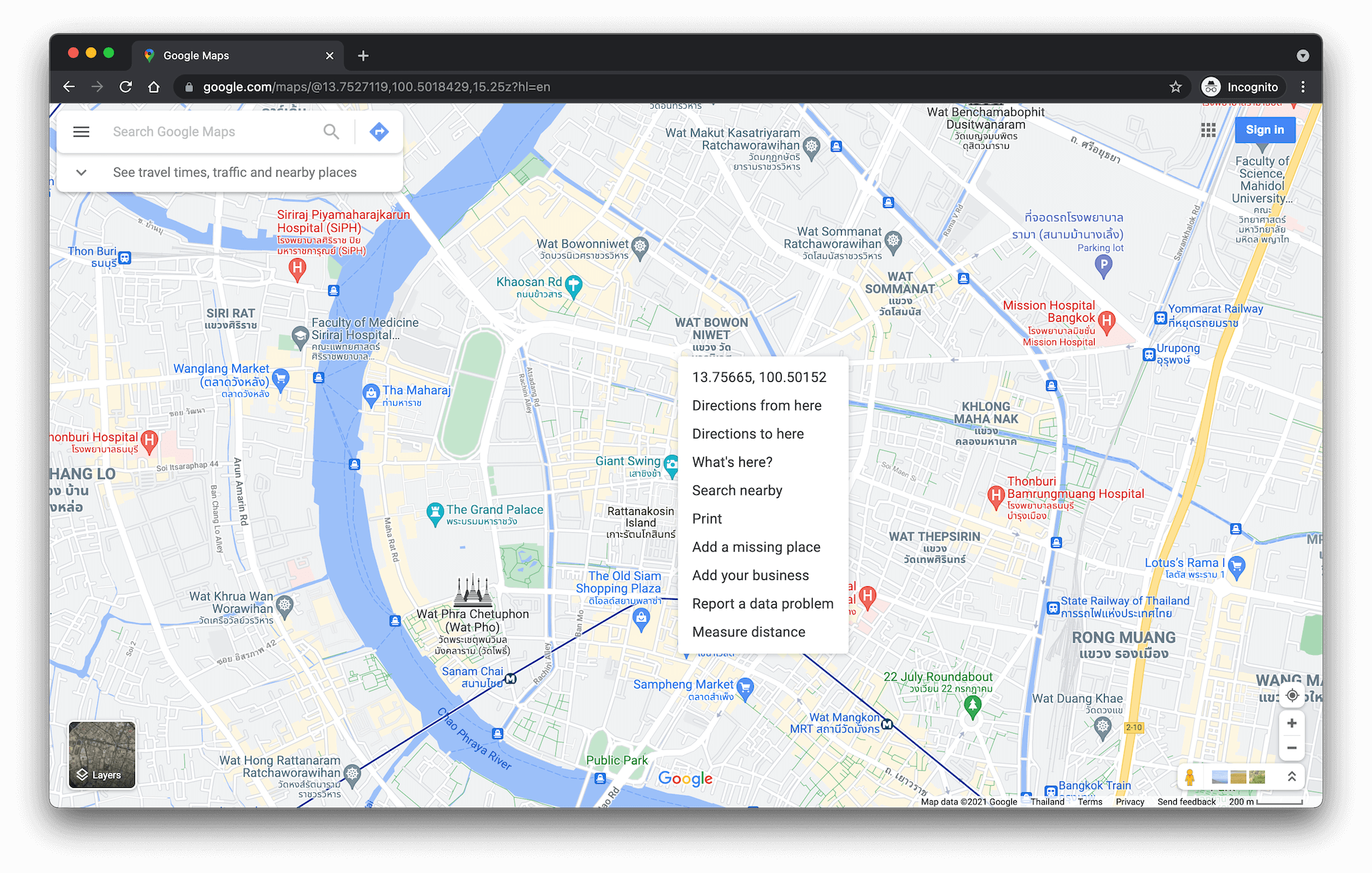Open the Privacy link
The width and height of the screenshot is (1372, 873).
(x=1130, y=802)
